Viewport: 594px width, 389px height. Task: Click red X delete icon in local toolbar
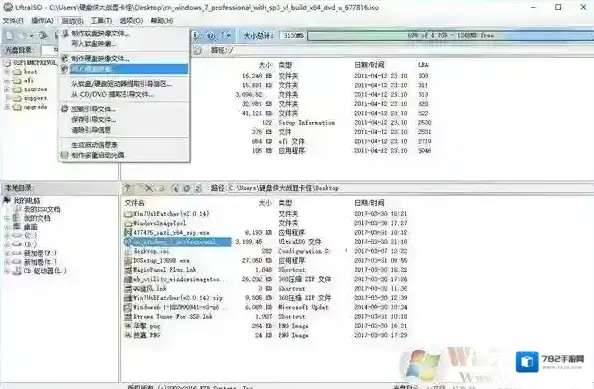149,188
